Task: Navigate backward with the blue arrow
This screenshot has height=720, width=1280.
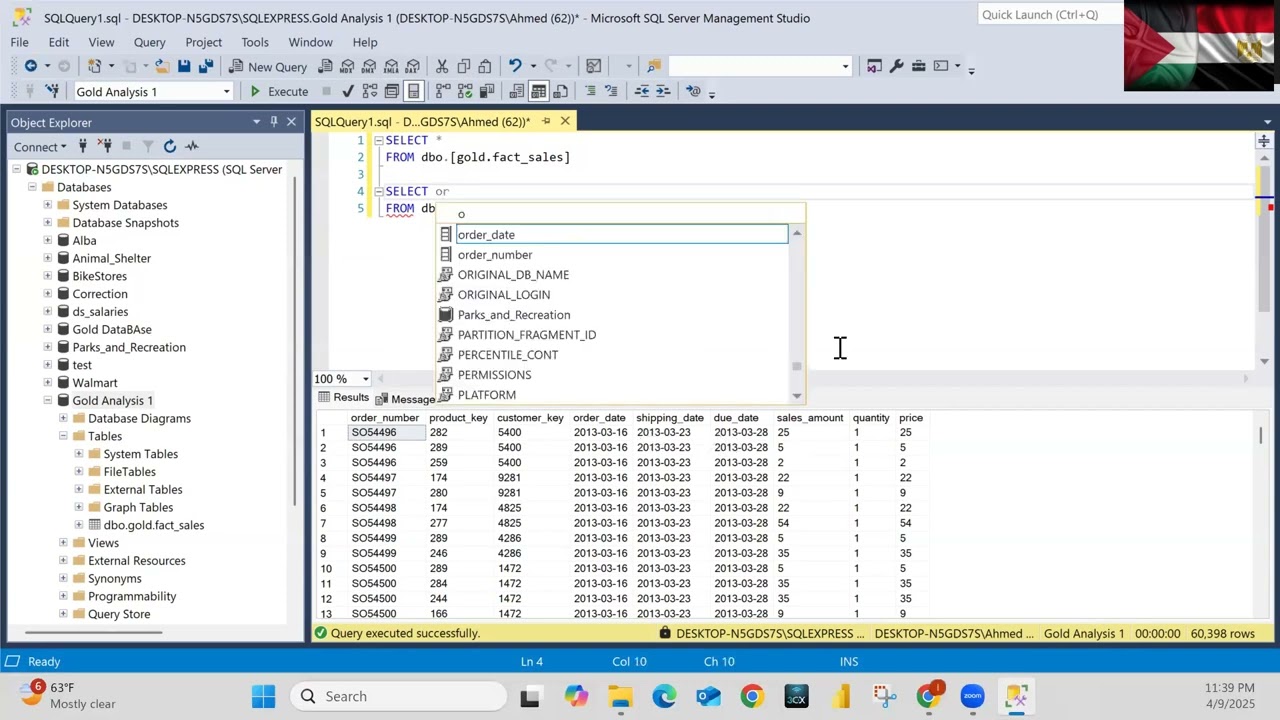Action: coord(31,66)
